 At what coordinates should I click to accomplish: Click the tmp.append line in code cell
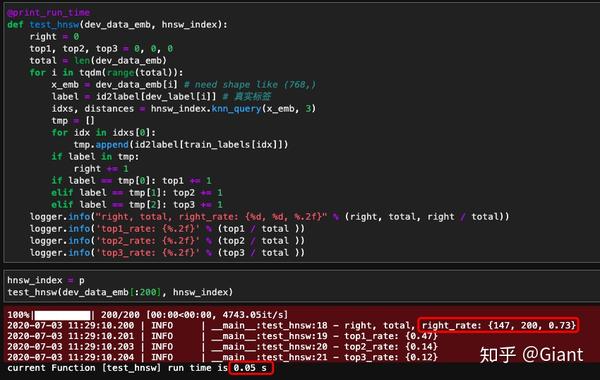click(181, 145)
